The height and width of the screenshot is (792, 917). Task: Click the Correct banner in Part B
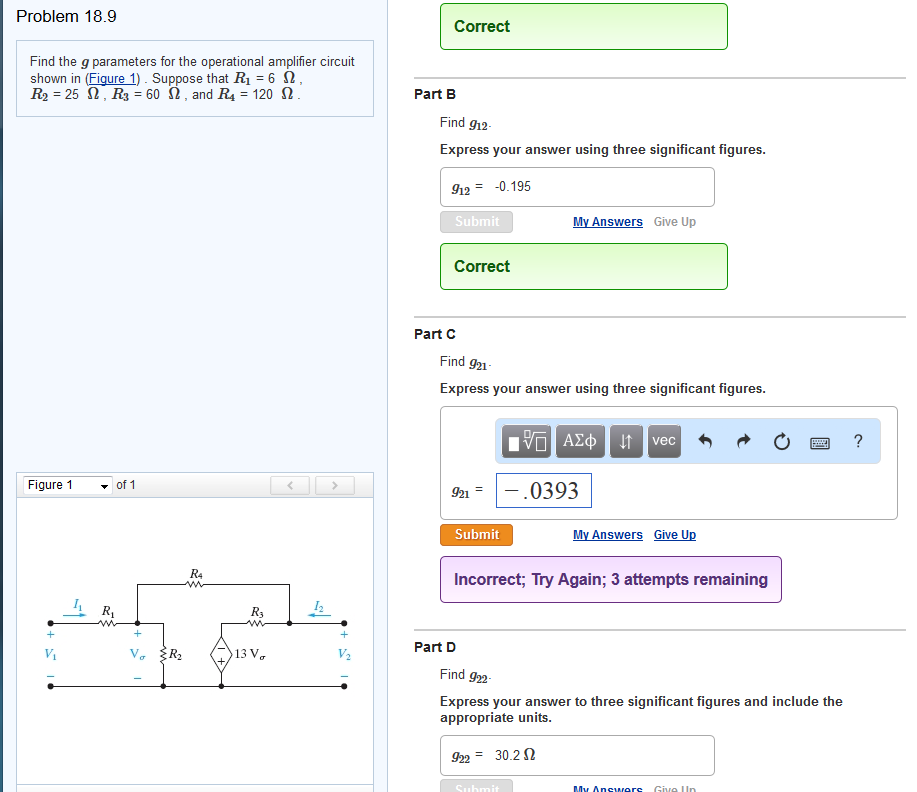[x=583, y=266]
